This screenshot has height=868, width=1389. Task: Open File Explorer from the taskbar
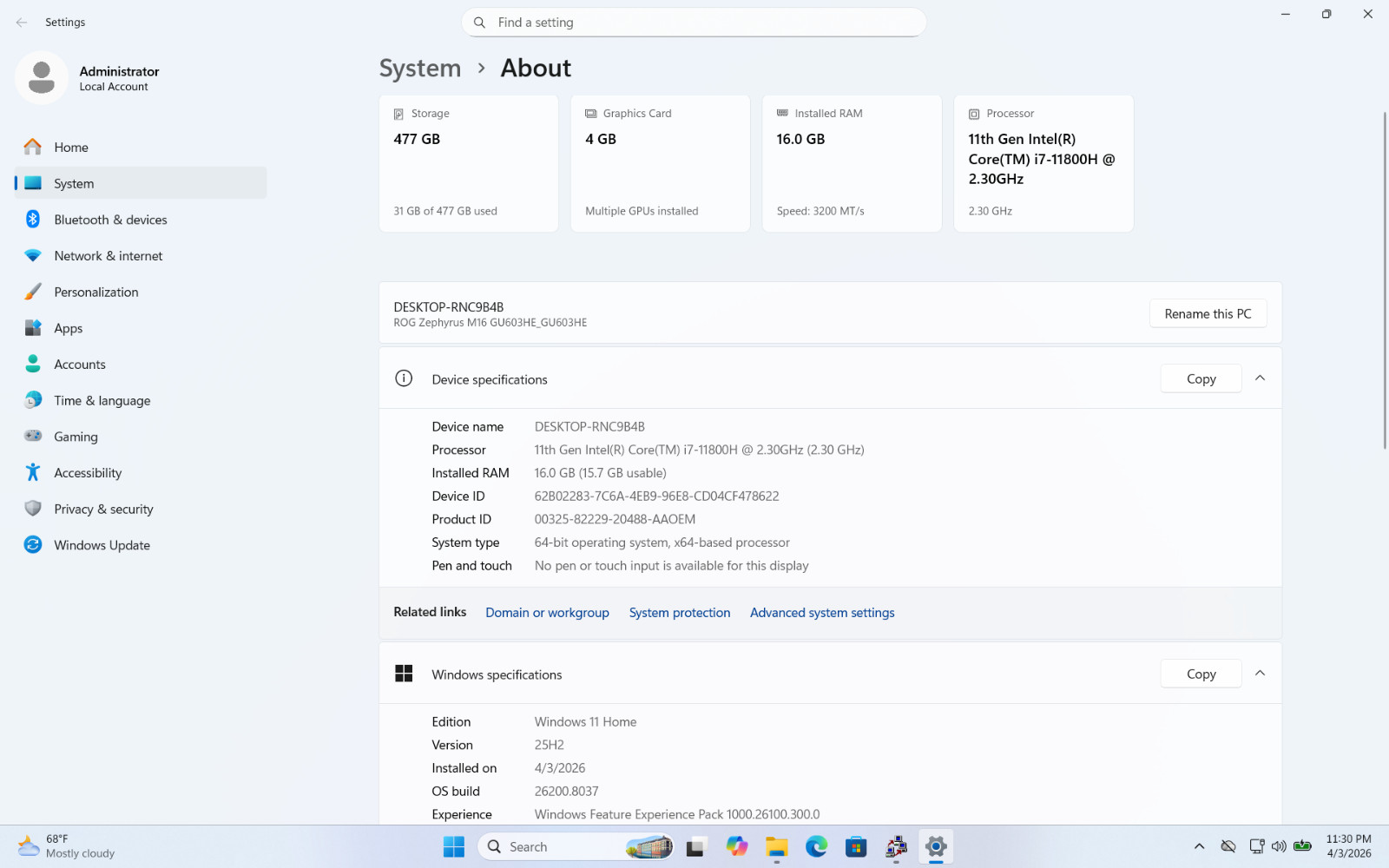tap(777, 846)
